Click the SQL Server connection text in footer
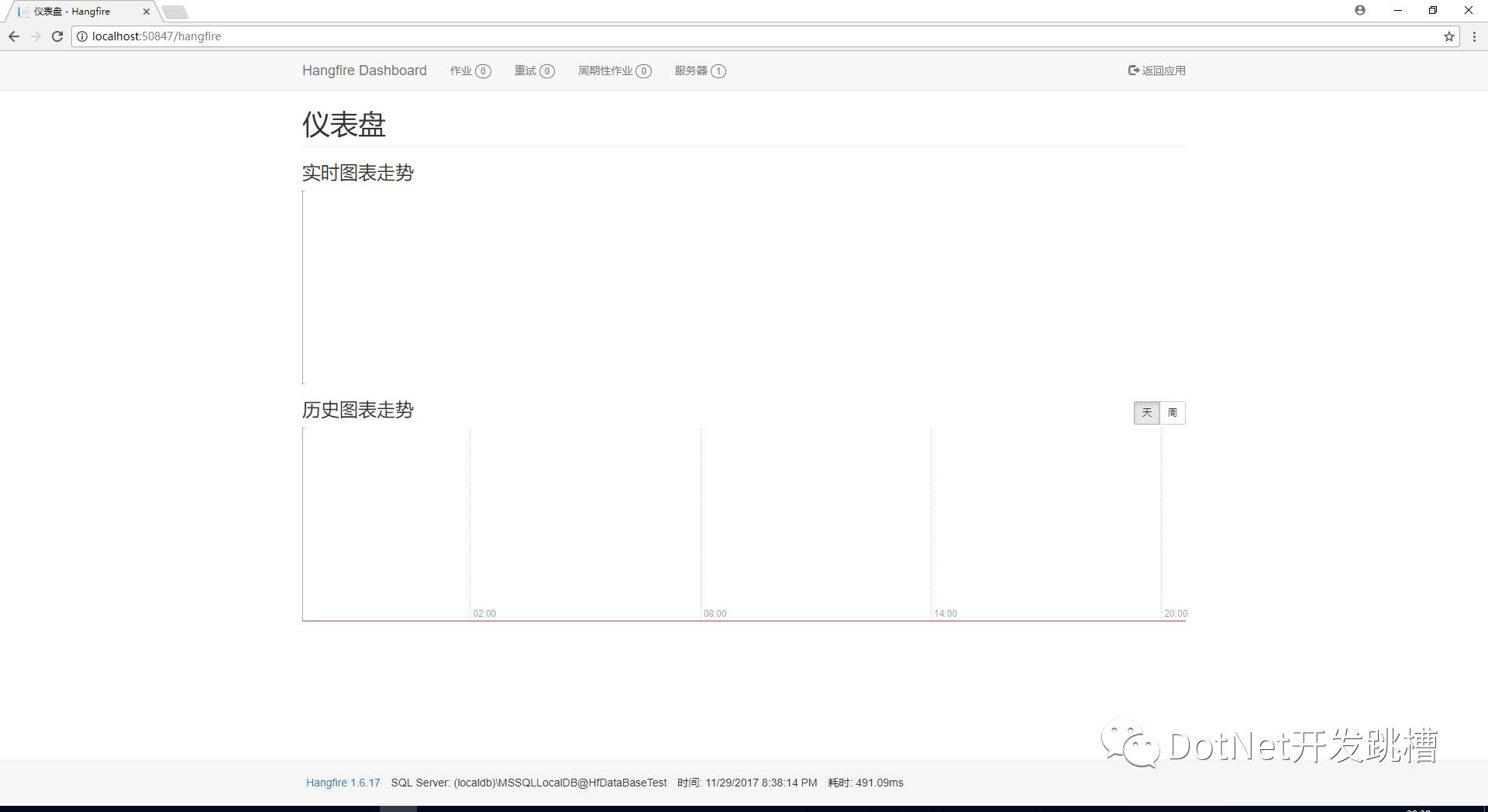The width and height of the screenshot is (1488, 812). coord(529,783)
